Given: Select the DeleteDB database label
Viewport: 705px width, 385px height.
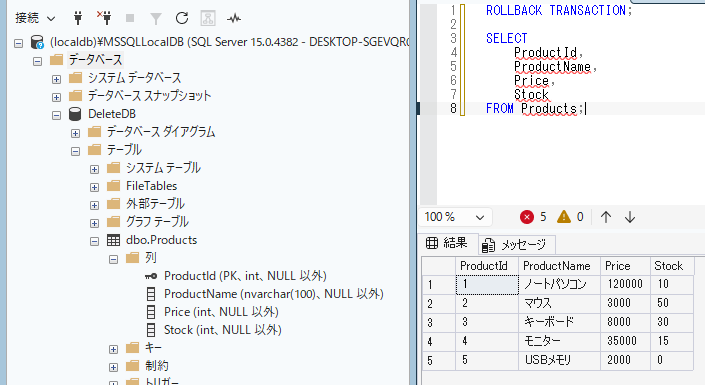Looking at the screenshot, I should 112,114.
